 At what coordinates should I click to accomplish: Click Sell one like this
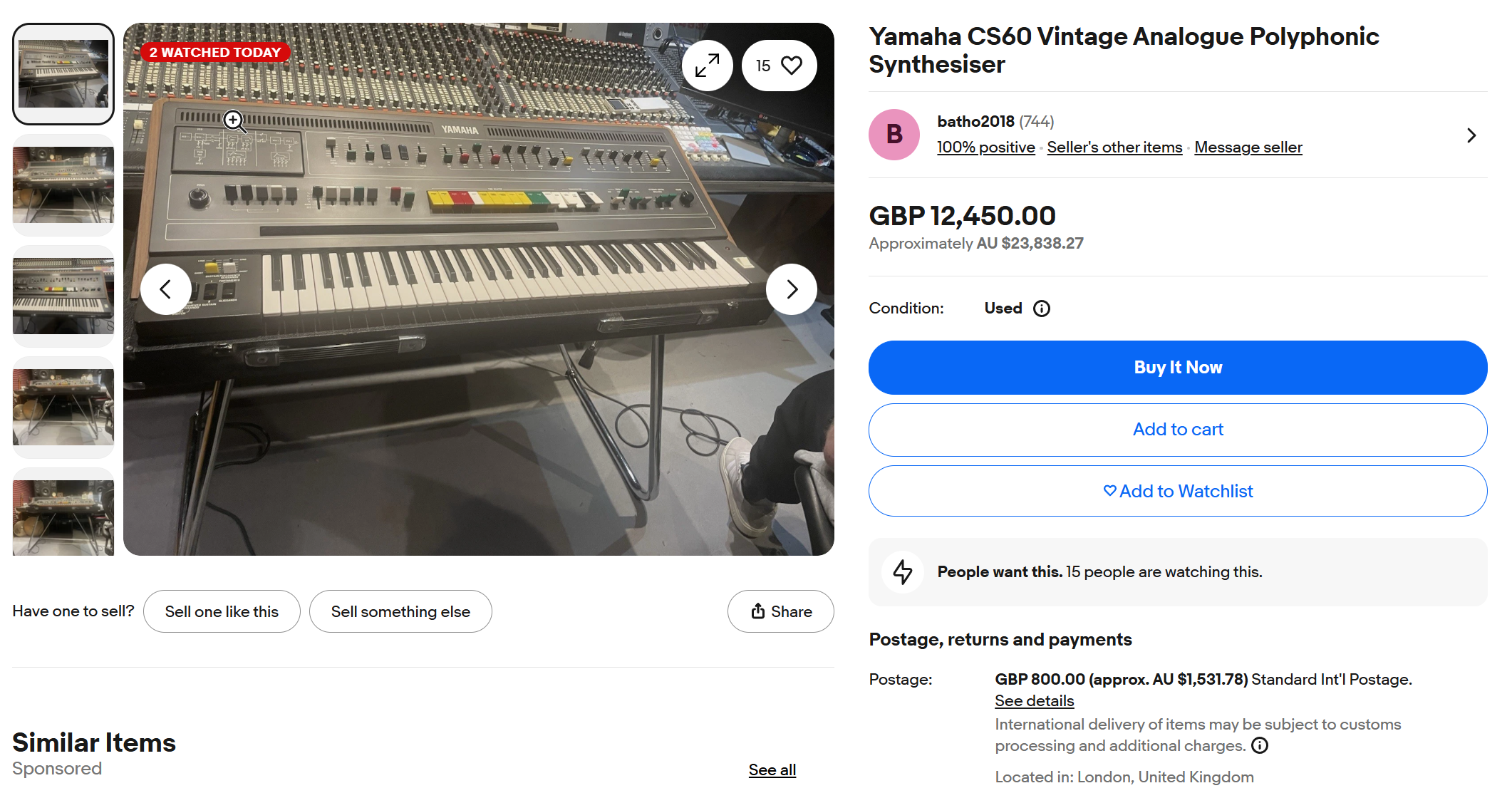[x=222, y=611]
